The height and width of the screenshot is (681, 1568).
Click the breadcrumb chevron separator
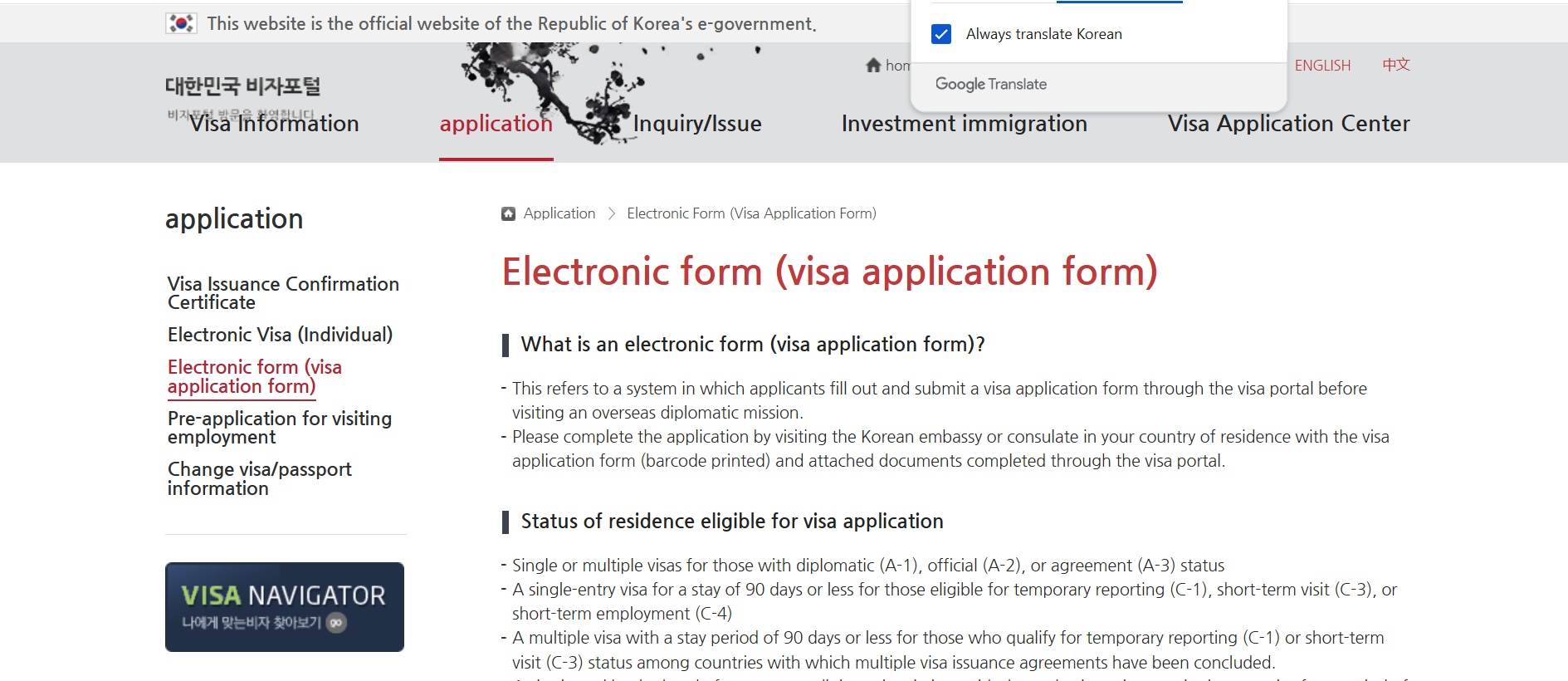click(612, 213)
